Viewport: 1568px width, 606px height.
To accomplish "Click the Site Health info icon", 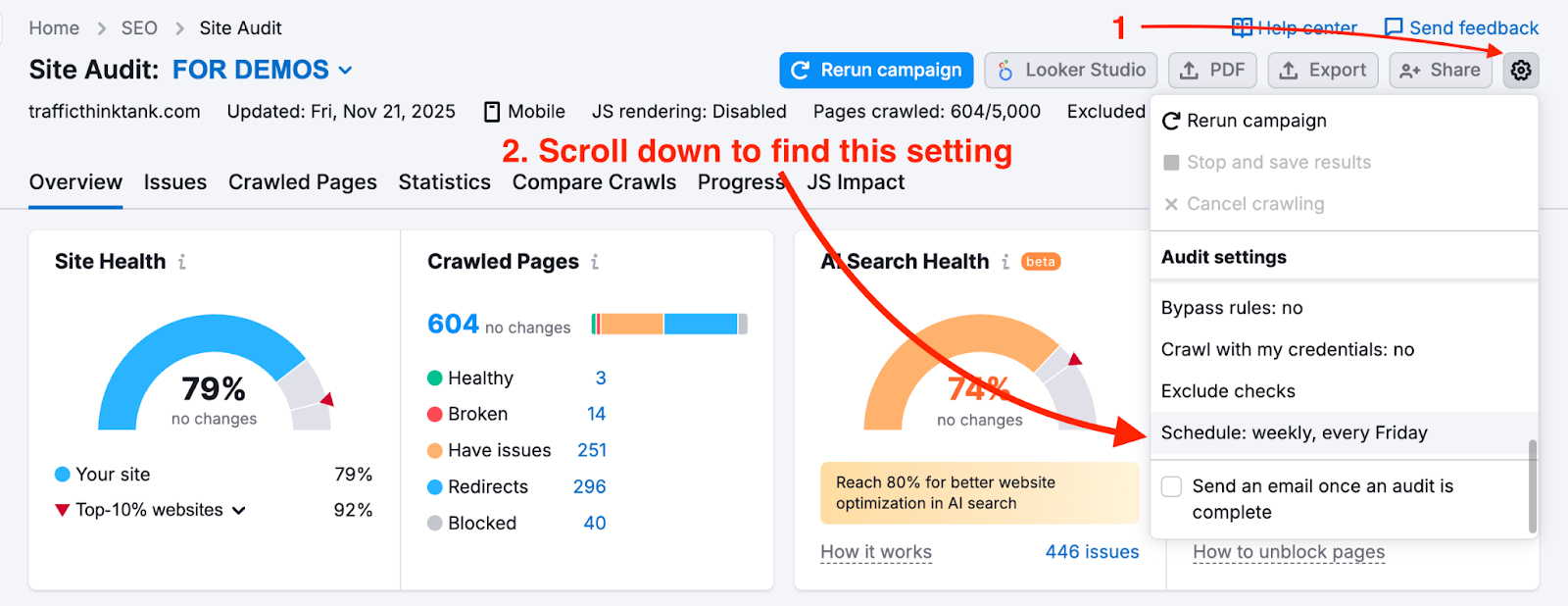I will (x=183, y=261).
